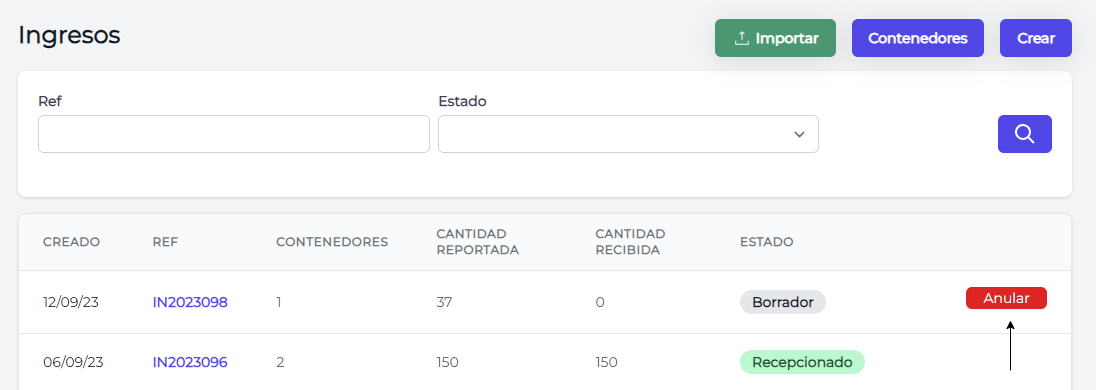The width and height of the screenshot is (1096, 390).
Task: Open the IN2023098 reference link
Action: tap(190, 303)
